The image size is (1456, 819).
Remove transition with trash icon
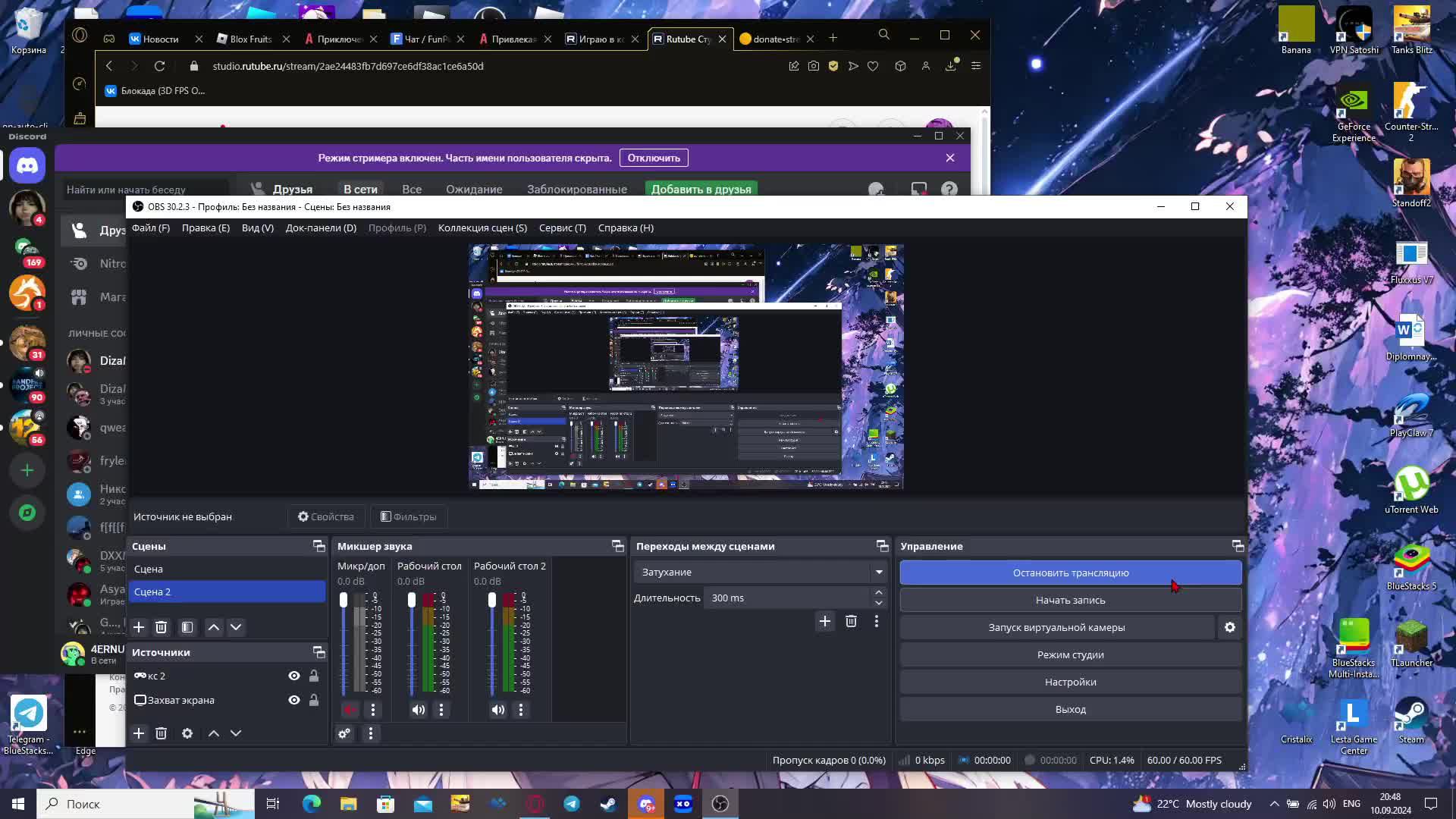pos(851,621)
